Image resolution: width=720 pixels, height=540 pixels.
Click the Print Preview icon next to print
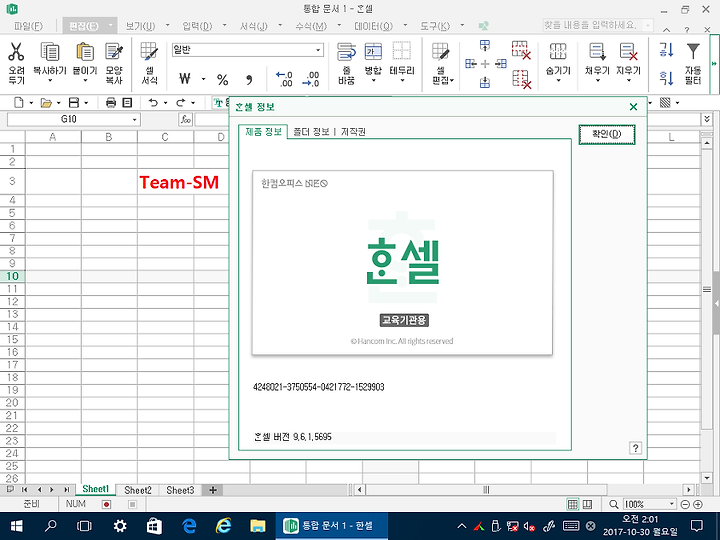tap(127, 103)
